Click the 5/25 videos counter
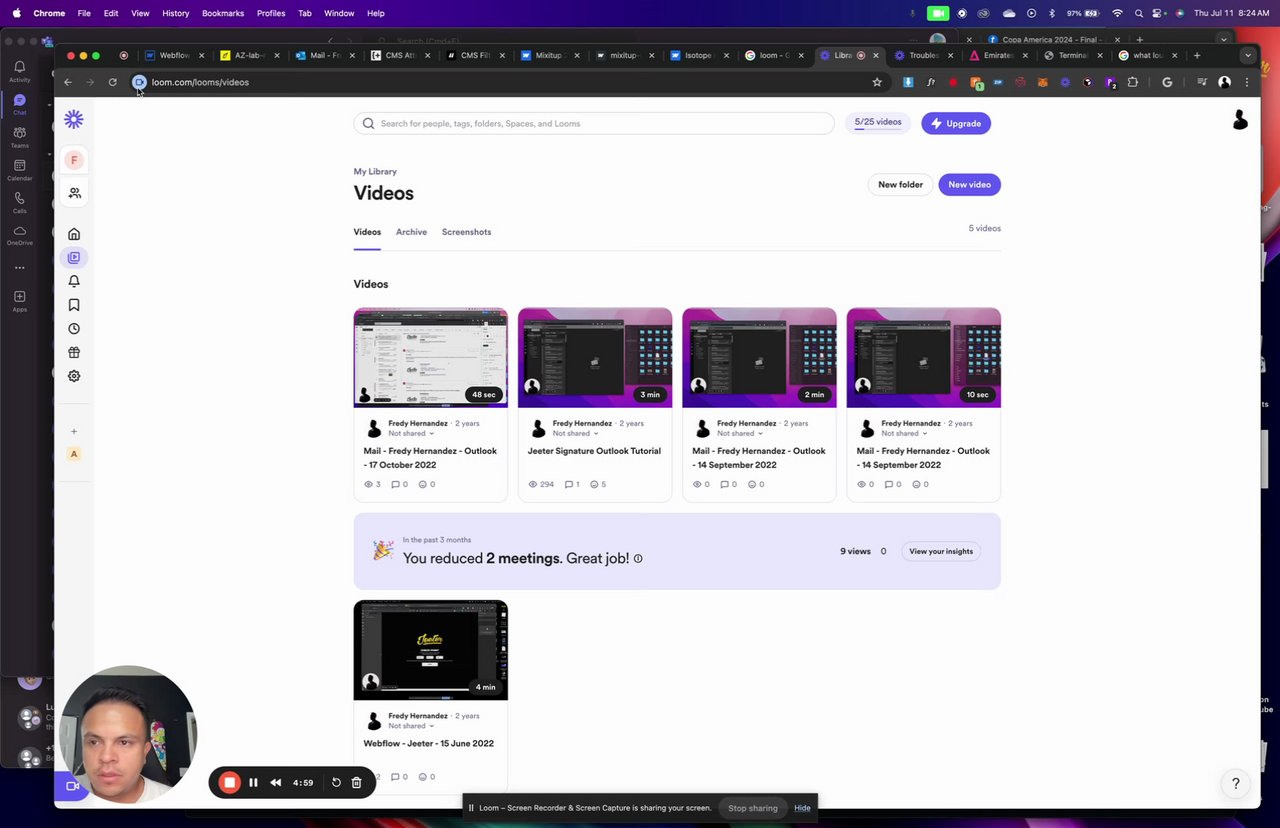The height and width of the screenshot is (828, 1280). pos(878,122)
